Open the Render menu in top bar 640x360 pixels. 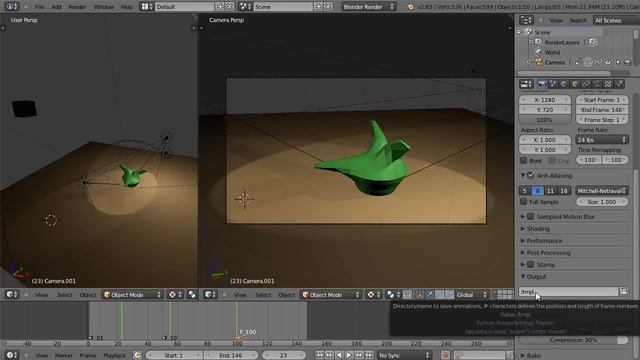pyautogui.click(x=77, y=7)
